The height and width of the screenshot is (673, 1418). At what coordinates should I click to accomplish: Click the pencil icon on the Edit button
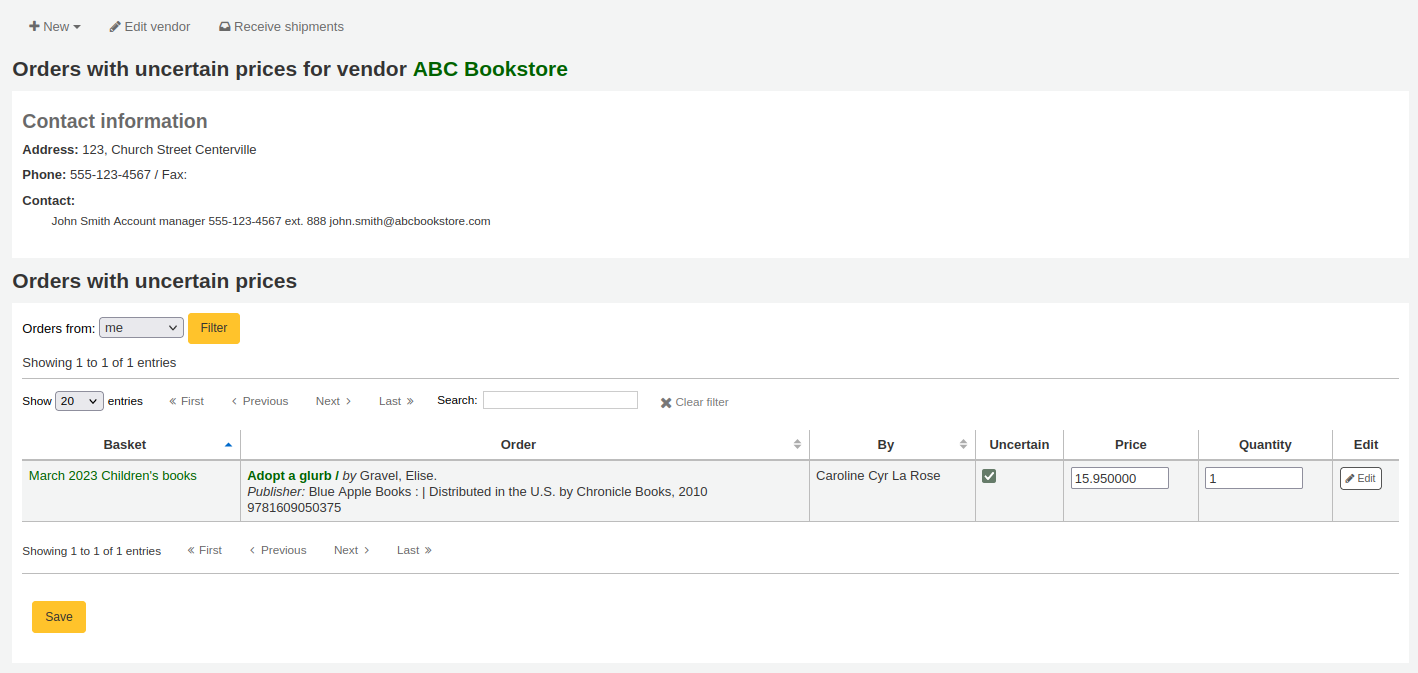pos(1350,478)
